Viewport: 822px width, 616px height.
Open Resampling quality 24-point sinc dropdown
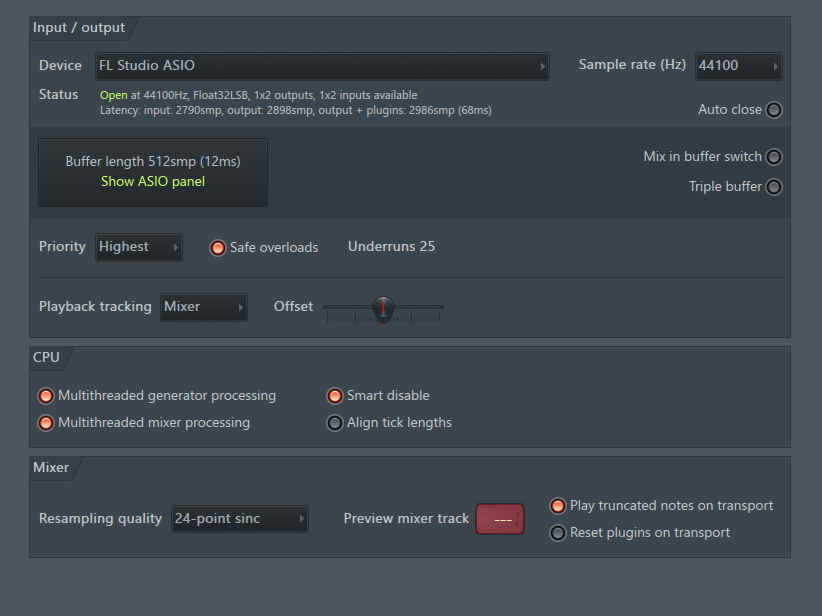pyautogui.click(x=240, y=519)
